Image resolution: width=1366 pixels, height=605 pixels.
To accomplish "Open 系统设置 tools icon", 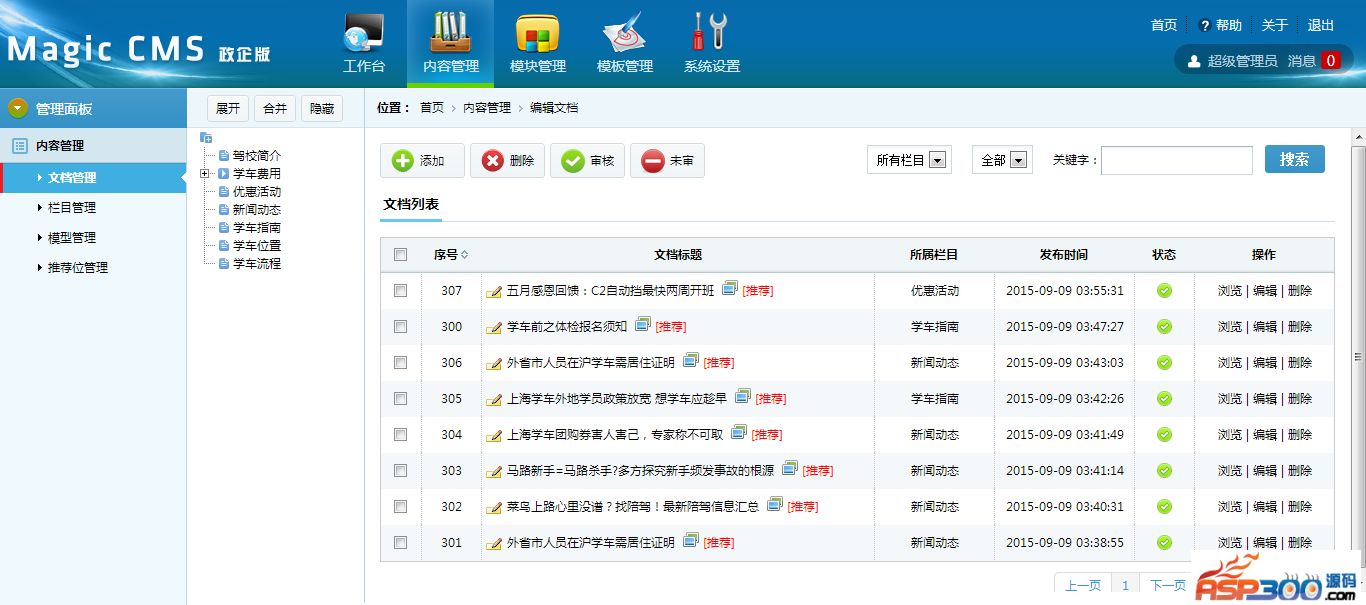I will click(x=711, y=34).
